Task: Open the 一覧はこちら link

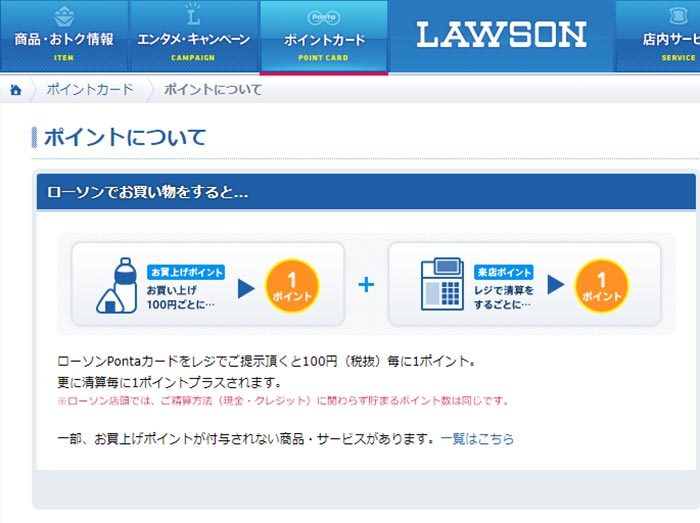Action: click(477, 439)
